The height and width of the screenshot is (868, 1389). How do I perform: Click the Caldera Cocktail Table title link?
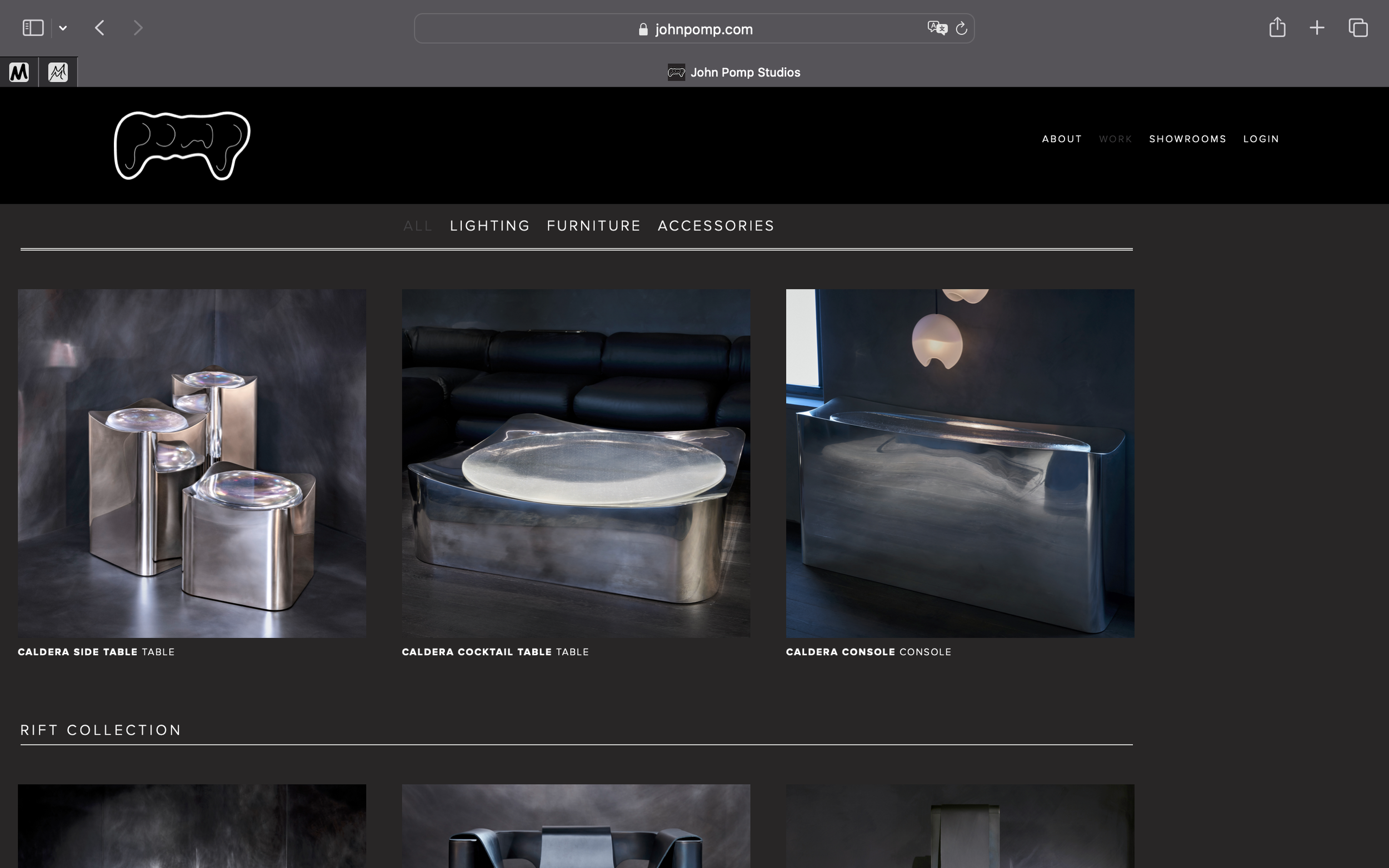tap(477, 651)
